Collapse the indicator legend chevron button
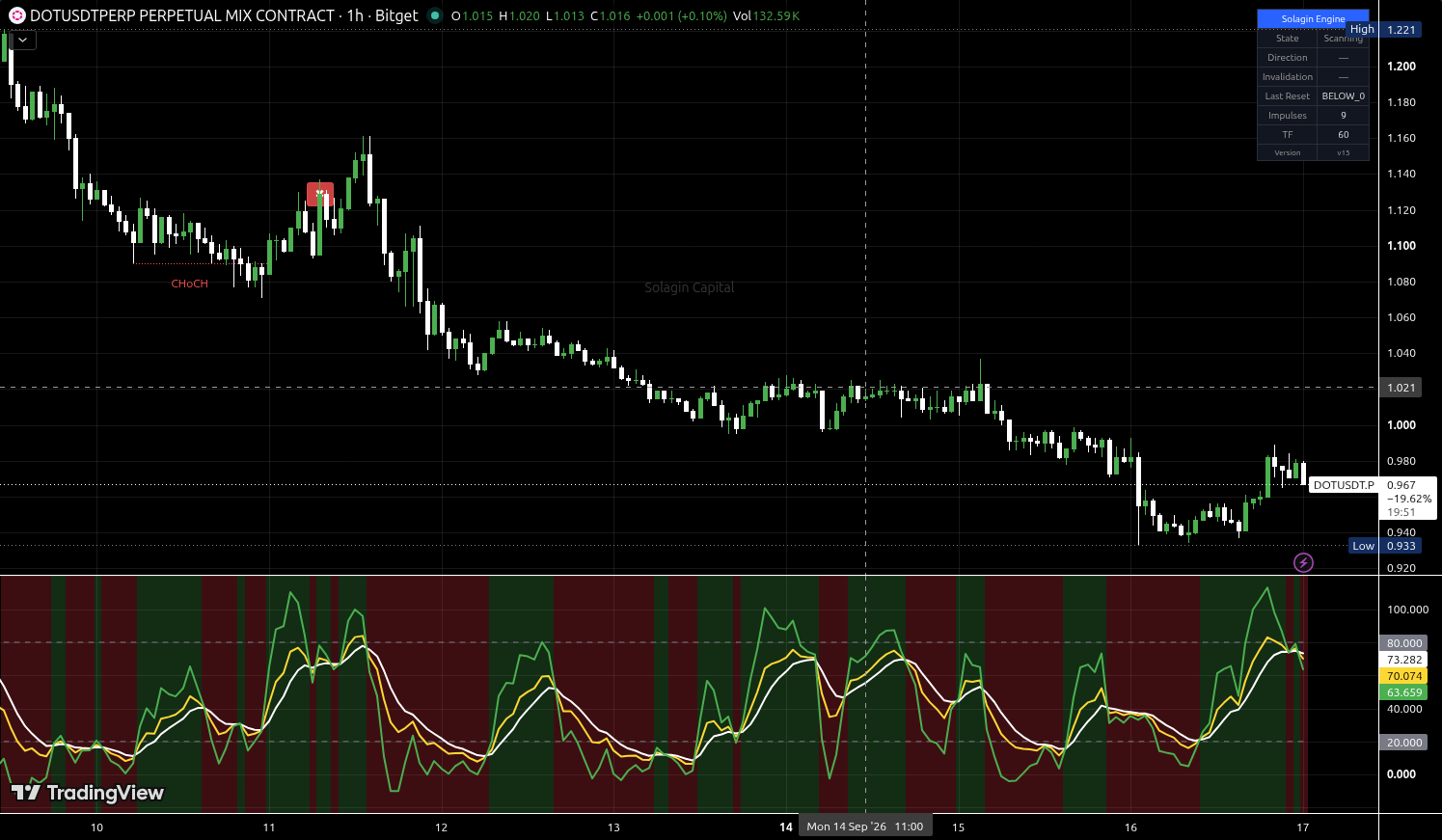 click(22, 41)
